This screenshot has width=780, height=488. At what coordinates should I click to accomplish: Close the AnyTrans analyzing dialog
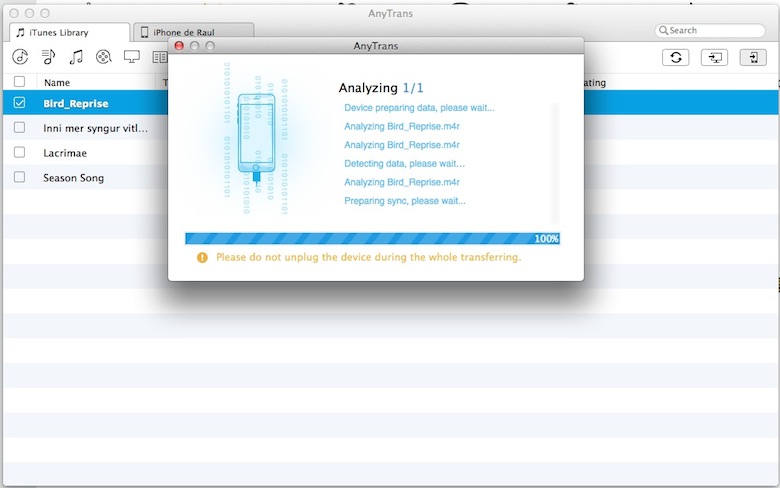[x=179, y=46]
